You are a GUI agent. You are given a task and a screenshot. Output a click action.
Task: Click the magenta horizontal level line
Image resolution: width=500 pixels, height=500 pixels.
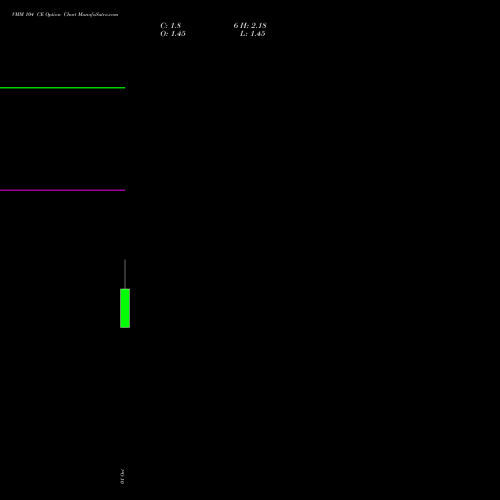tap(63, 190)
